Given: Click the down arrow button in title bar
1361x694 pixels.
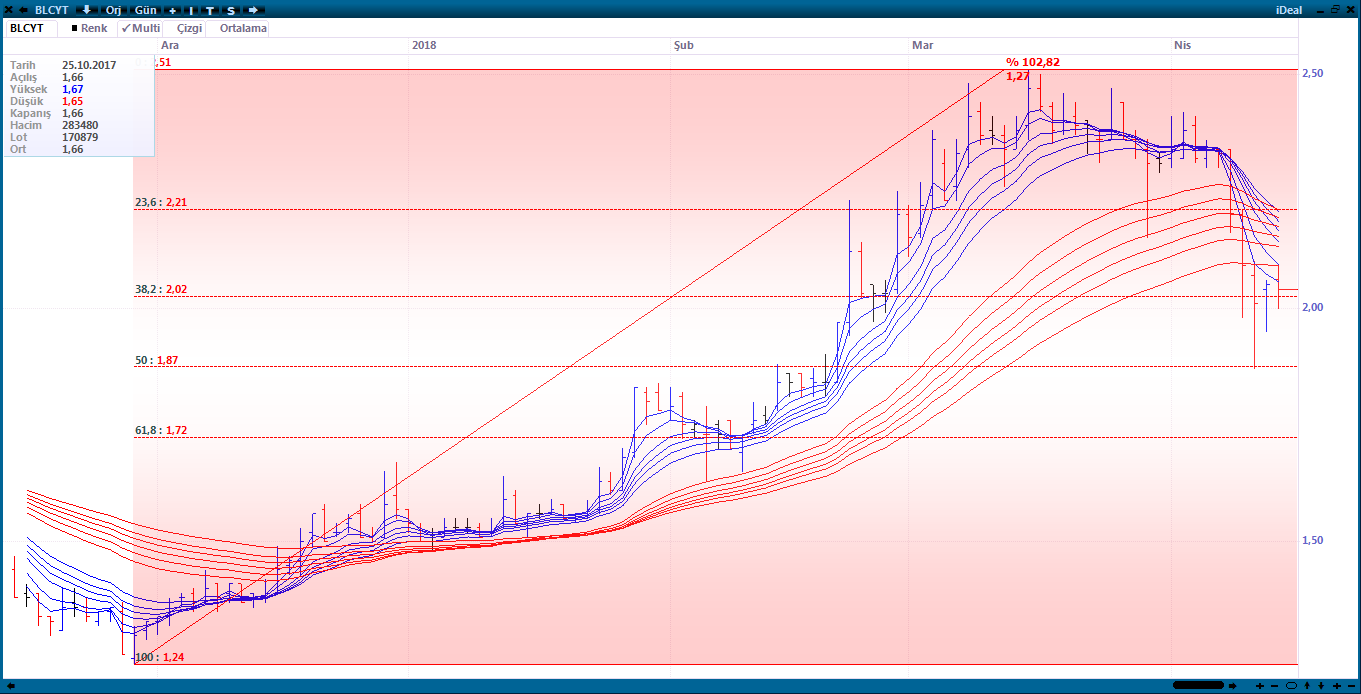Looking at the screenshot, I should (x=86, y=10).
